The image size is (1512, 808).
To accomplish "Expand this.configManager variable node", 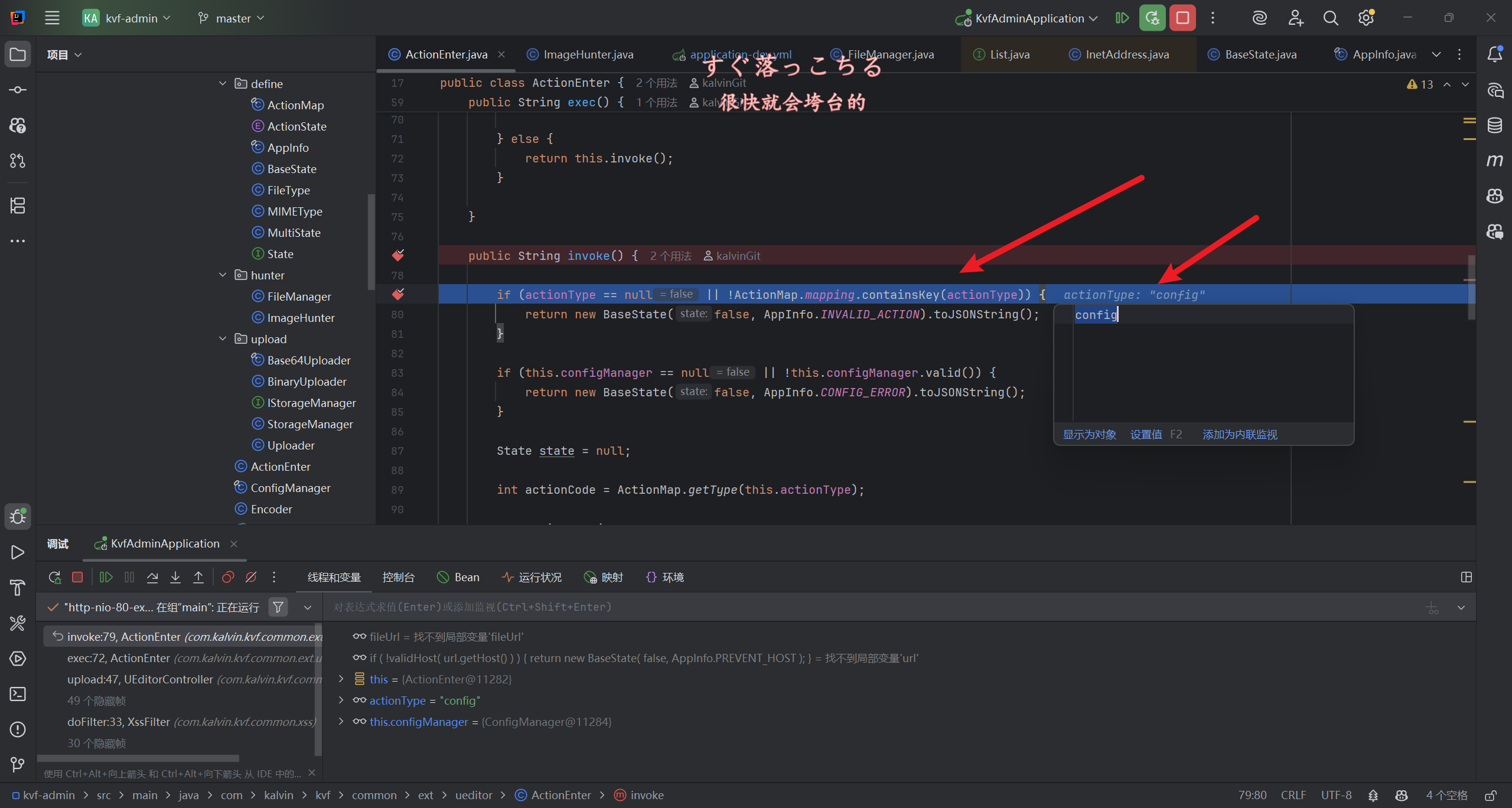I will pos(341,721).
